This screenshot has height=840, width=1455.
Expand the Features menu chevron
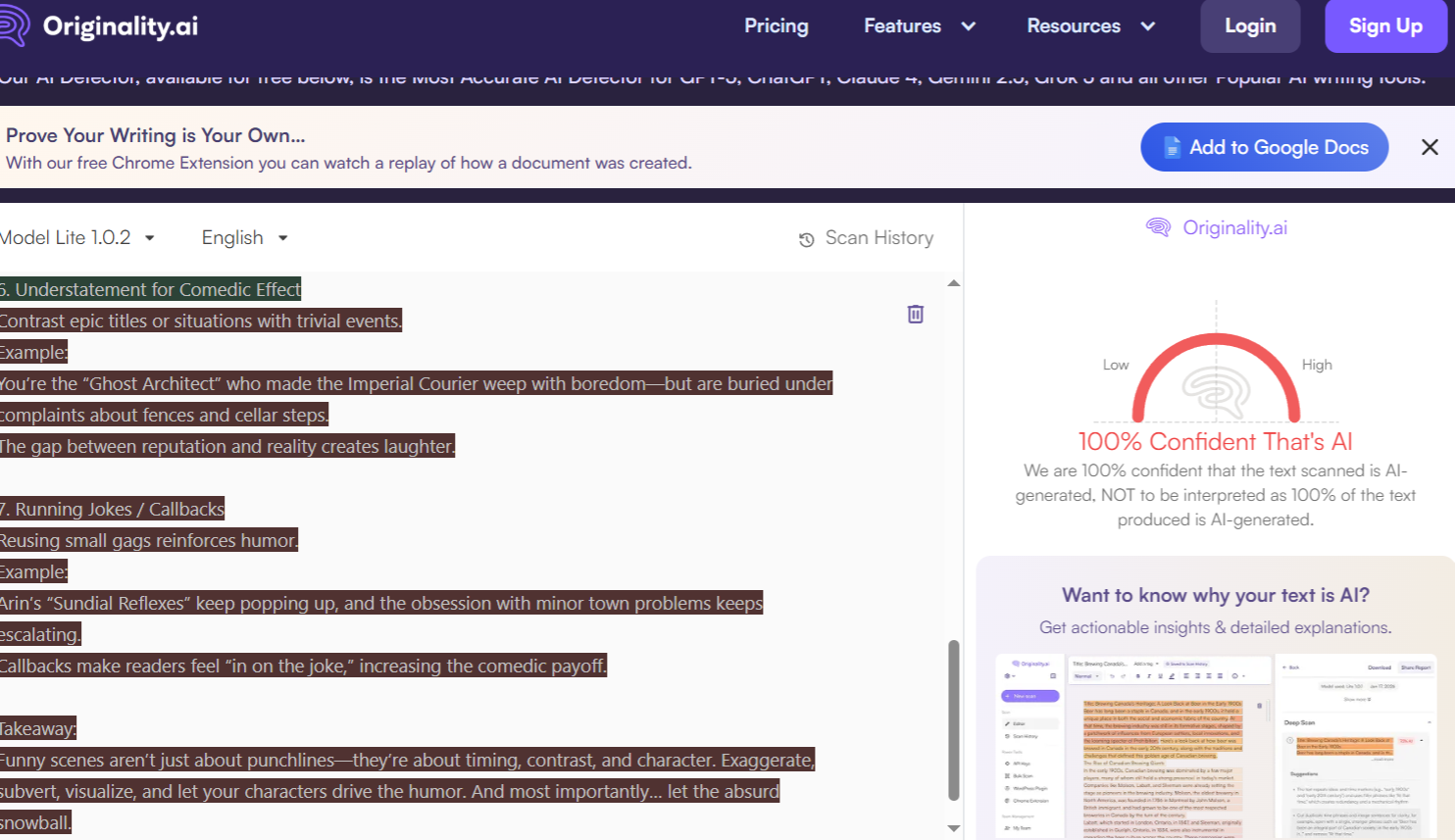pos(969,26)
